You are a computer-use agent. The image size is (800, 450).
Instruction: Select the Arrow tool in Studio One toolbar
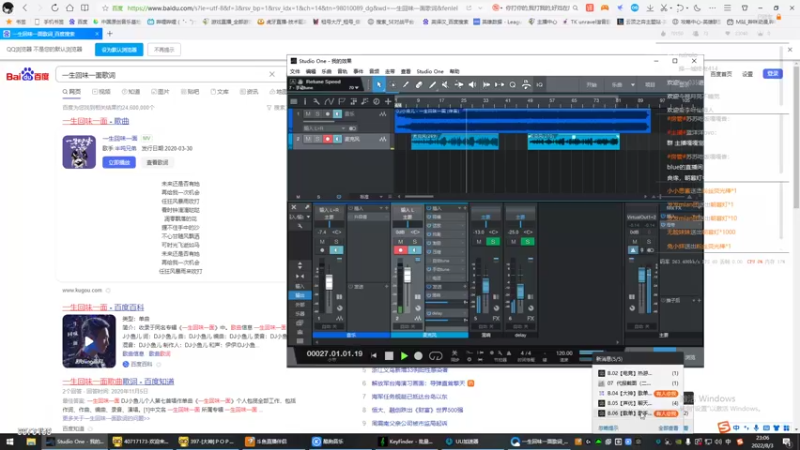(379, 85)
